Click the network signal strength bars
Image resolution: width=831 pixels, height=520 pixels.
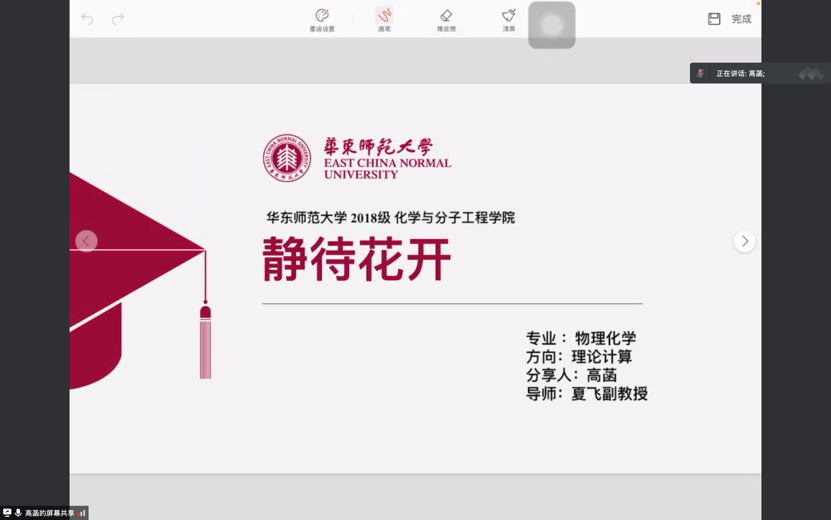pyautogui.click(x=82, y=513)
